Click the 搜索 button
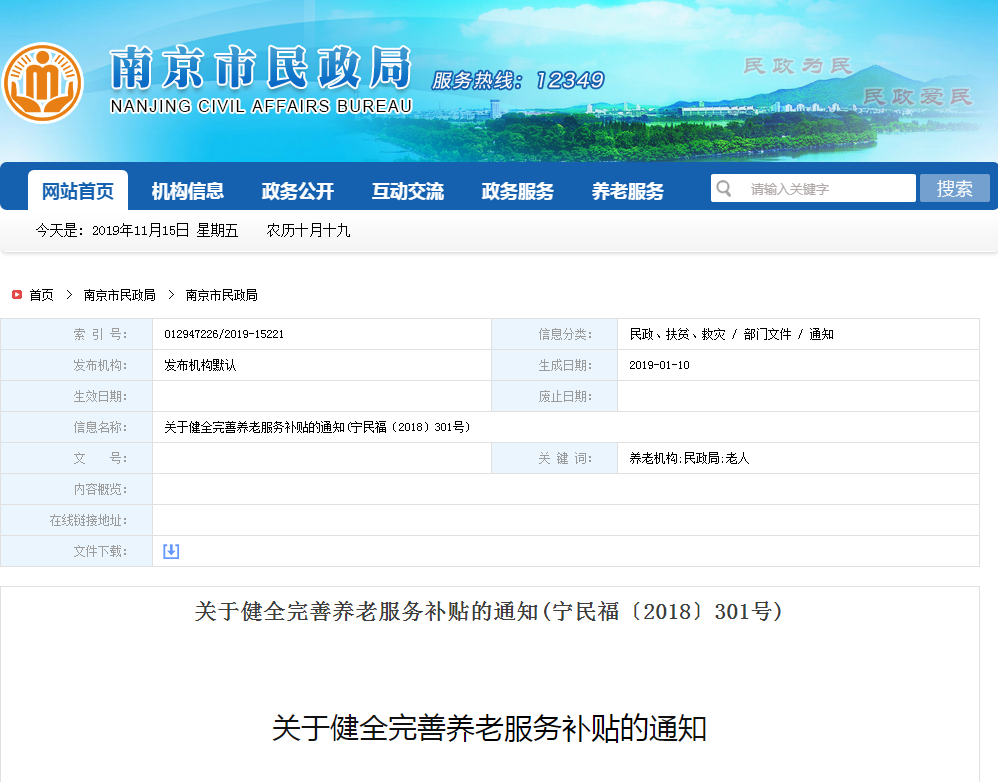The image size is (998, 782). click(955, 188)
